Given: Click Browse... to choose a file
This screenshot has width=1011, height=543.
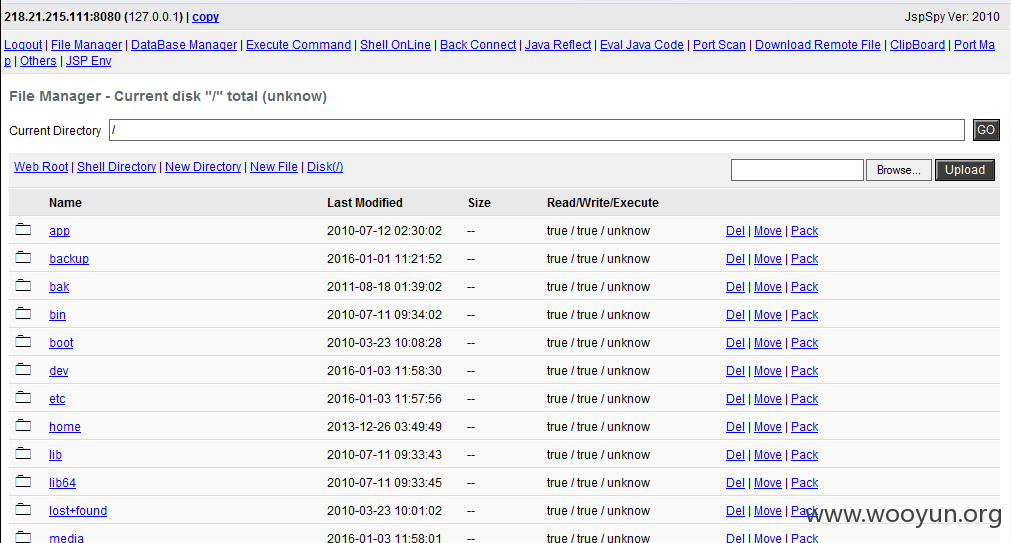Looking at the screenshot, I should click(898, 170).
